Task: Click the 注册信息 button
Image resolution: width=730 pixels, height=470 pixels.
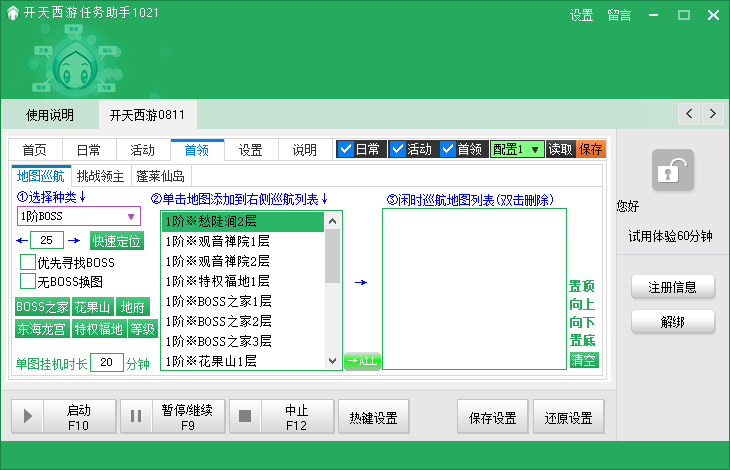Action: click(x=673, y=287)
